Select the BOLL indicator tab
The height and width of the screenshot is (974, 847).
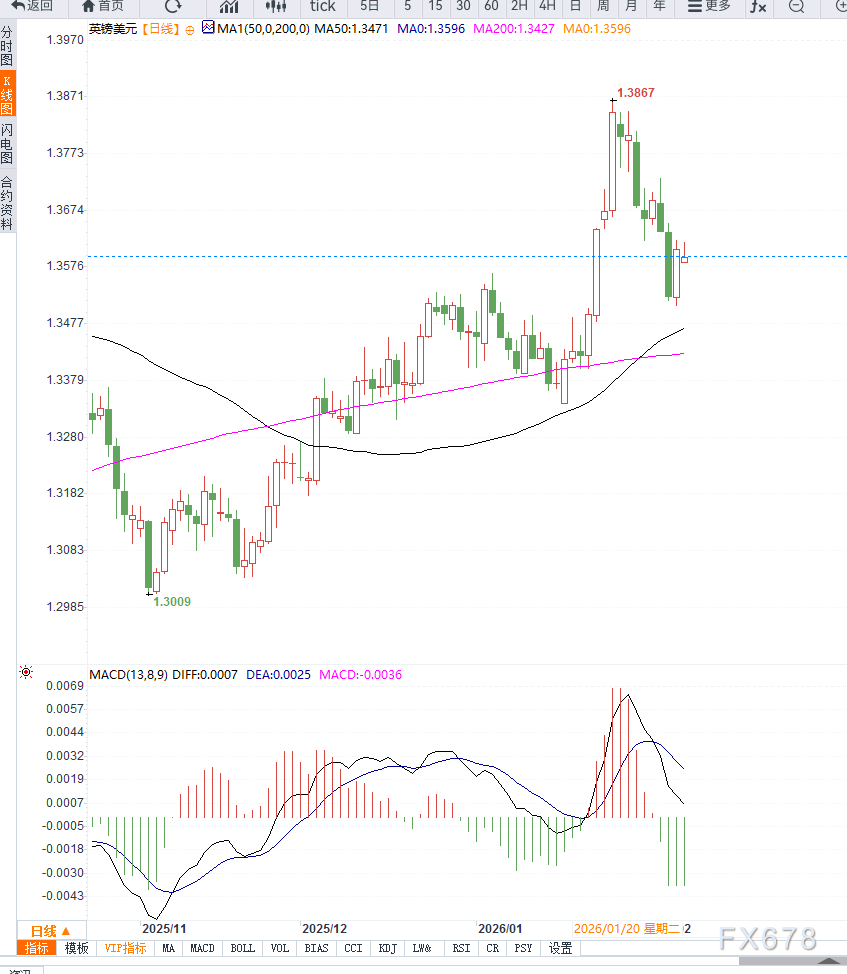(242, 948)
